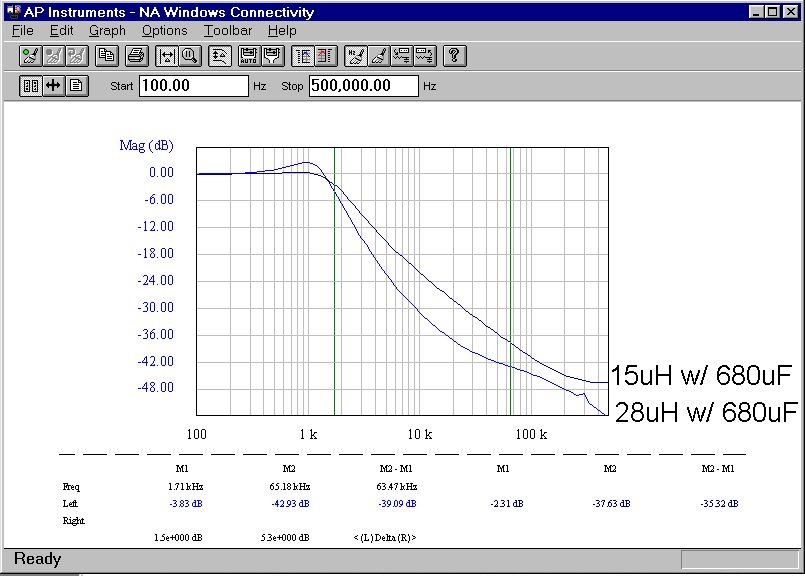Click the second waveform-capacitor settings icon
The image size is (805, 576).
coord(425,56)
